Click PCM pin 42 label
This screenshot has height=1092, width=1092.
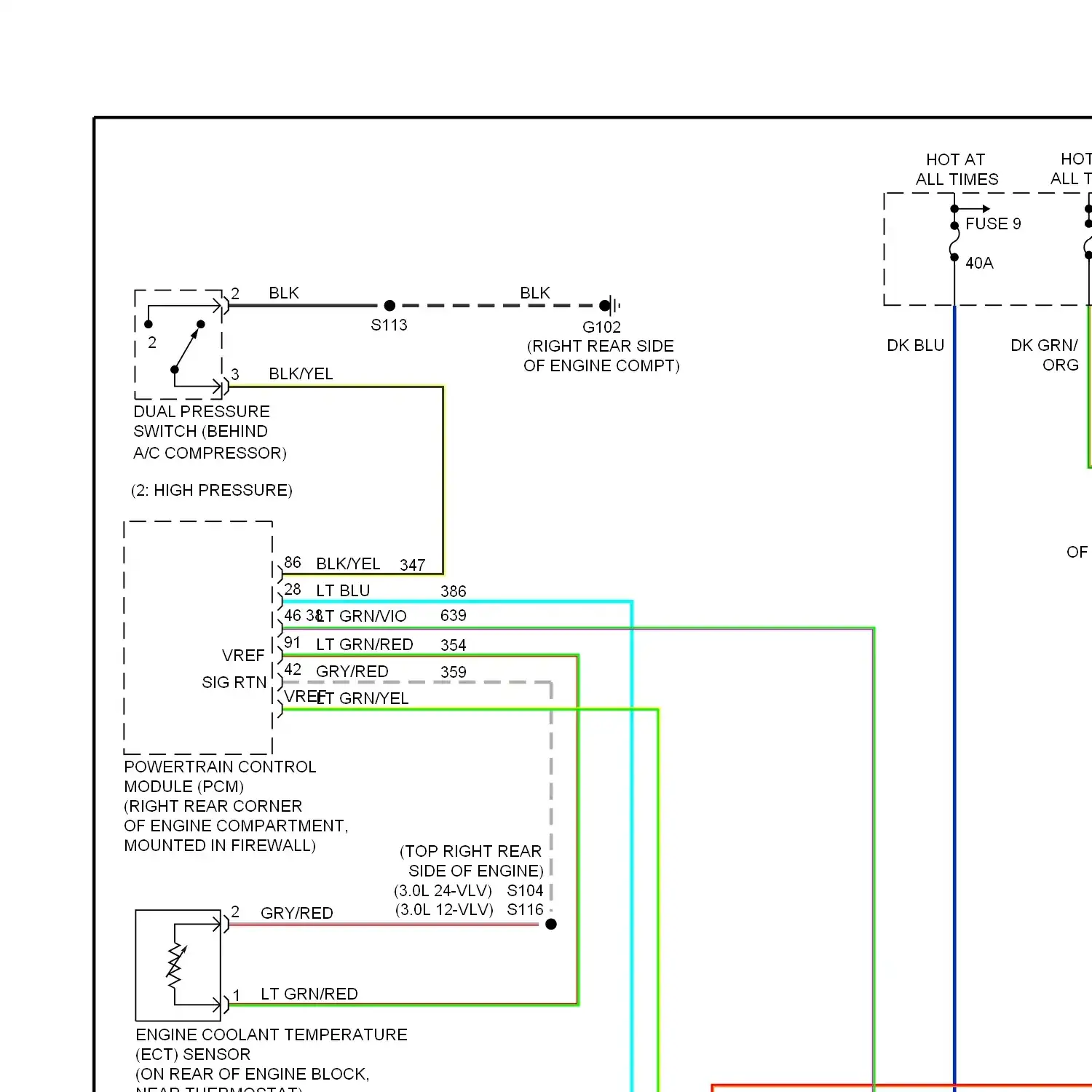[293, 669]
